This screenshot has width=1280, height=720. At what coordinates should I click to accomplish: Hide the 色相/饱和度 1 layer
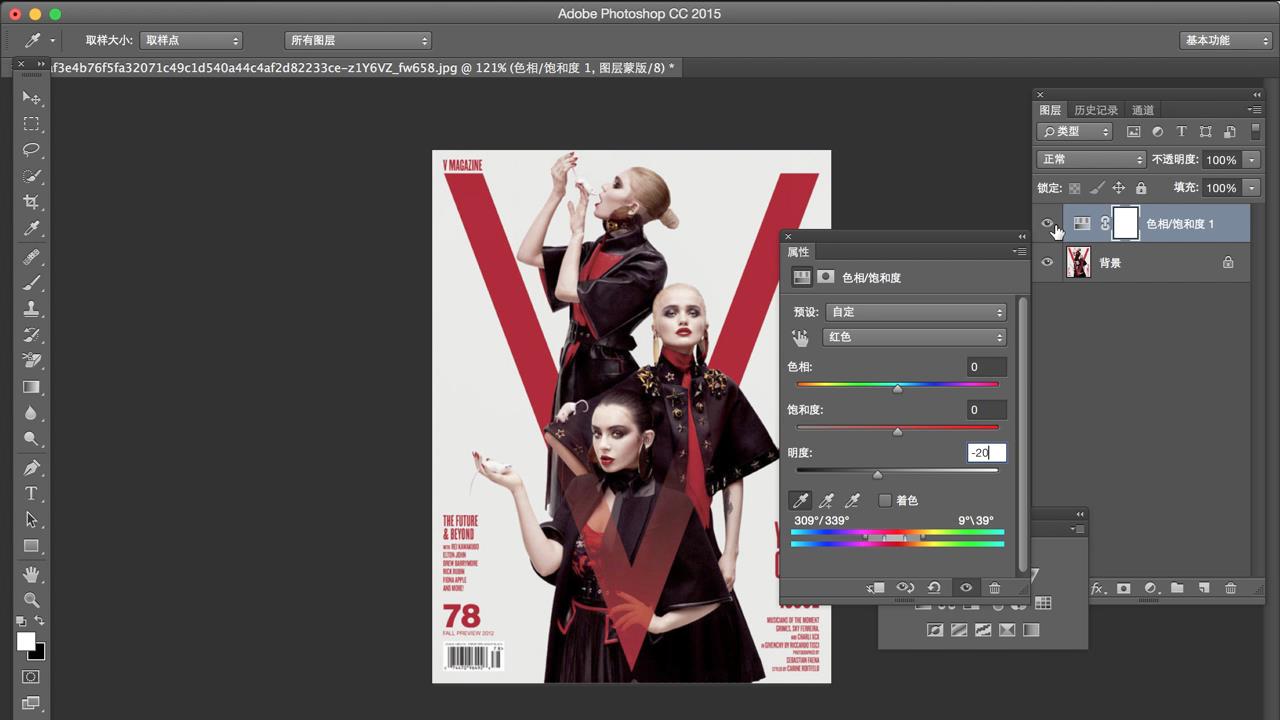tap(1047, 224)
